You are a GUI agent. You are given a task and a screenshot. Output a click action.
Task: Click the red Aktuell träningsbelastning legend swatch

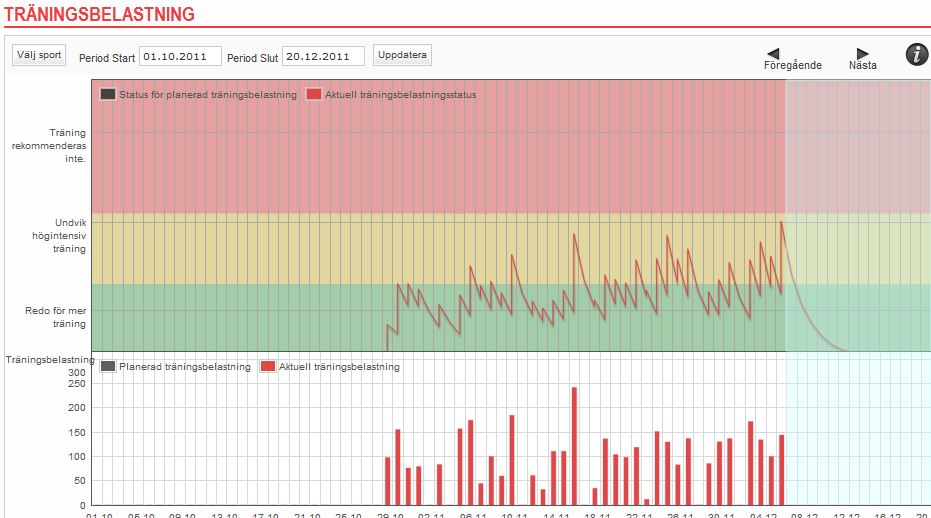tap(268, 367)
